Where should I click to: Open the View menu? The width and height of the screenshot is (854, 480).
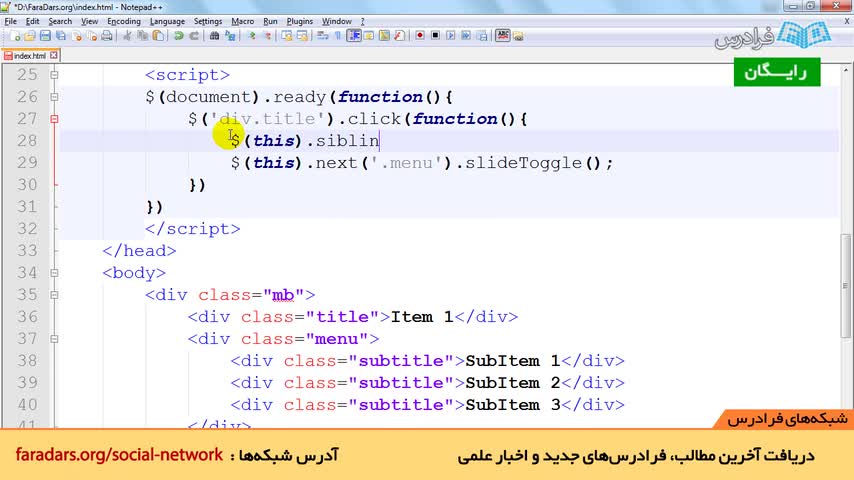tap(89, 21)
